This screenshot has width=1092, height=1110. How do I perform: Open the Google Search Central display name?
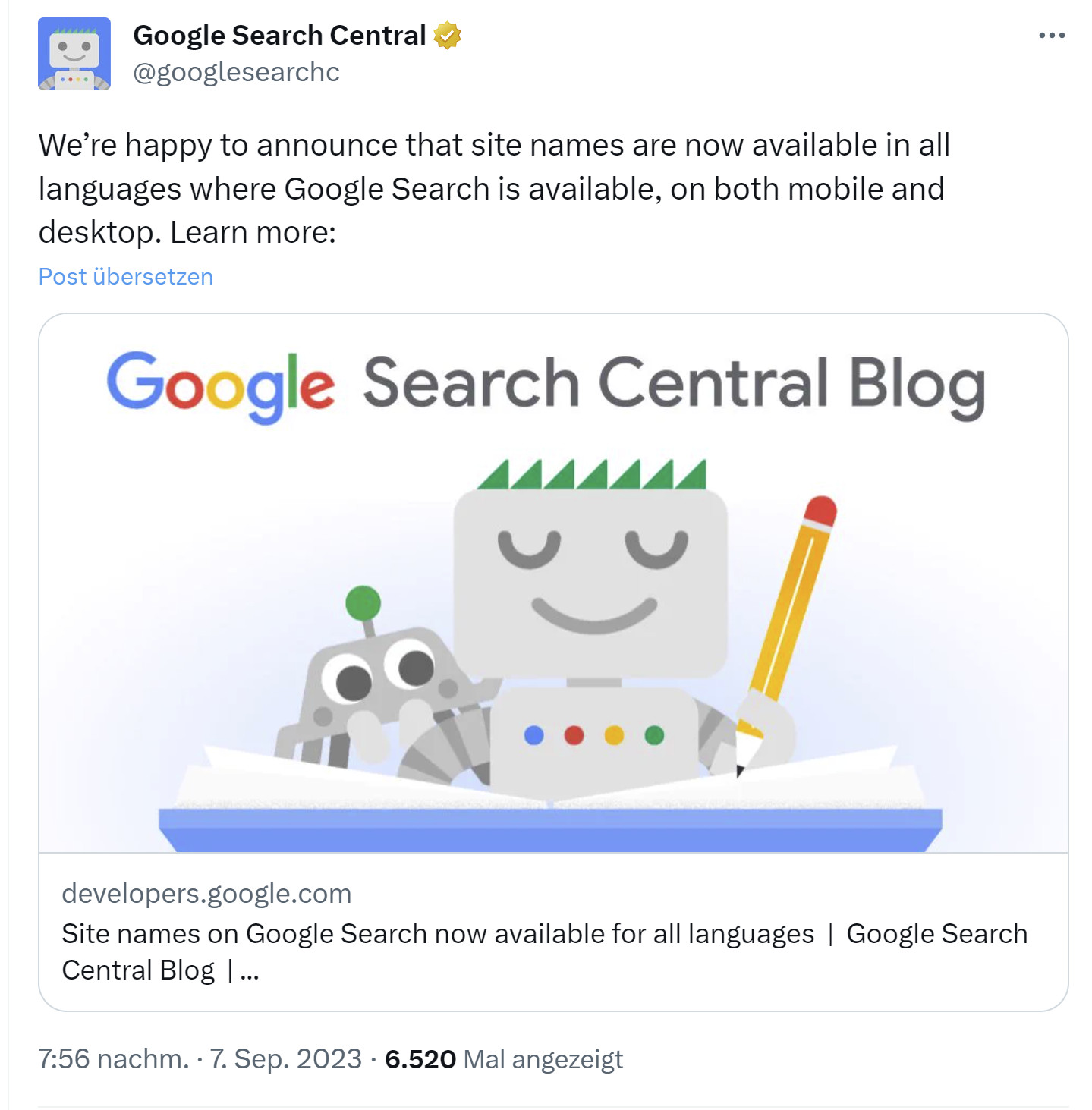[279, 33]
